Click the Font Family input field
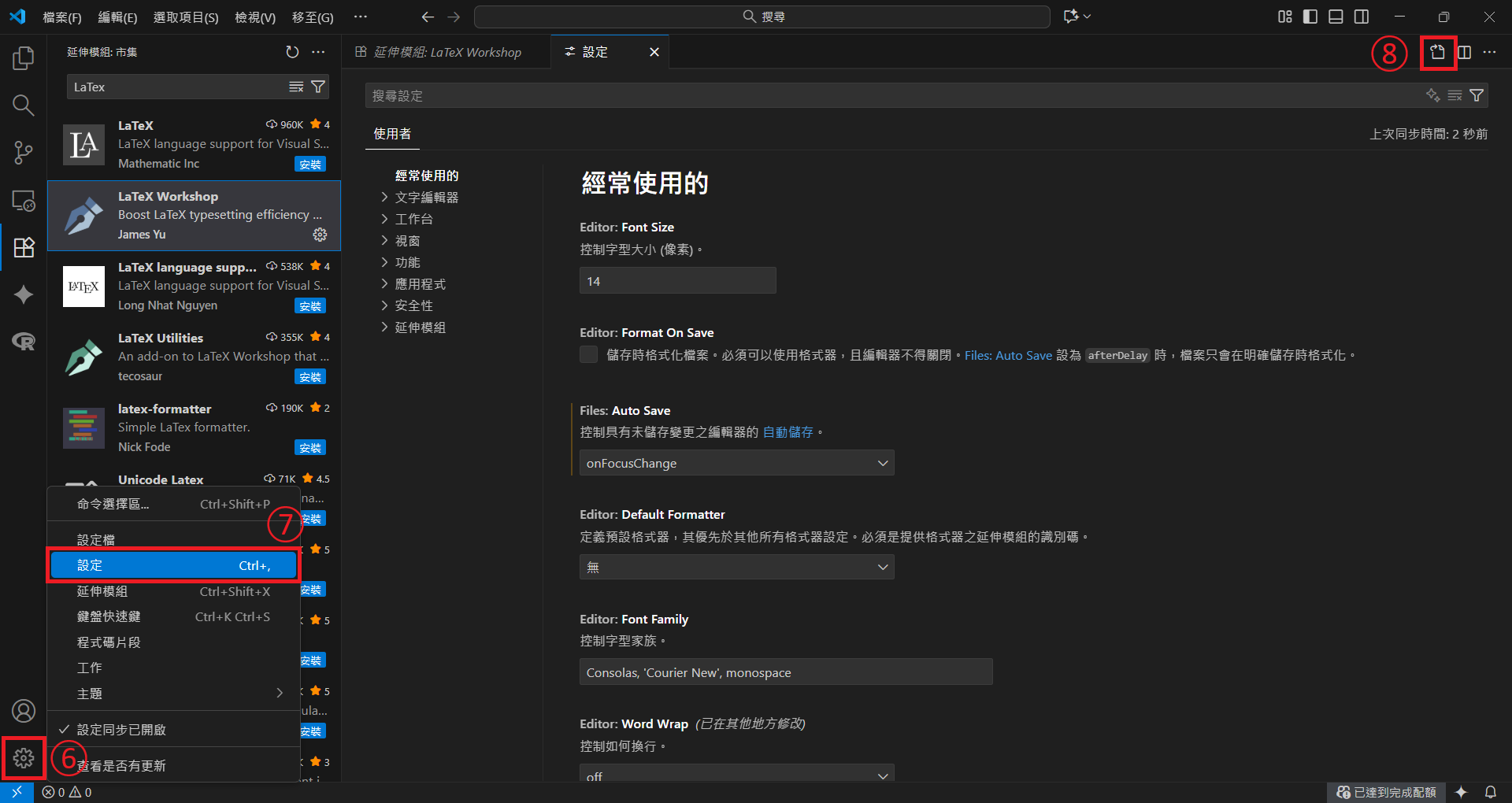The image size is (1512, 803). click(786, 672)
